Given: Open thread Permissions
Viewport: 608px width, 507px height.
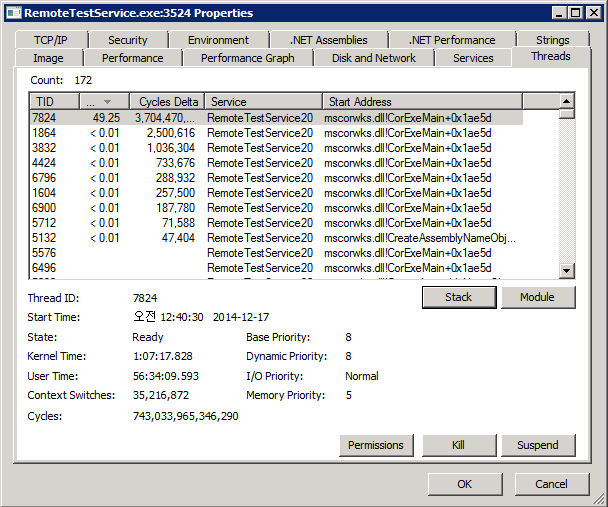Looking at the screenshot, I should 375,445.
